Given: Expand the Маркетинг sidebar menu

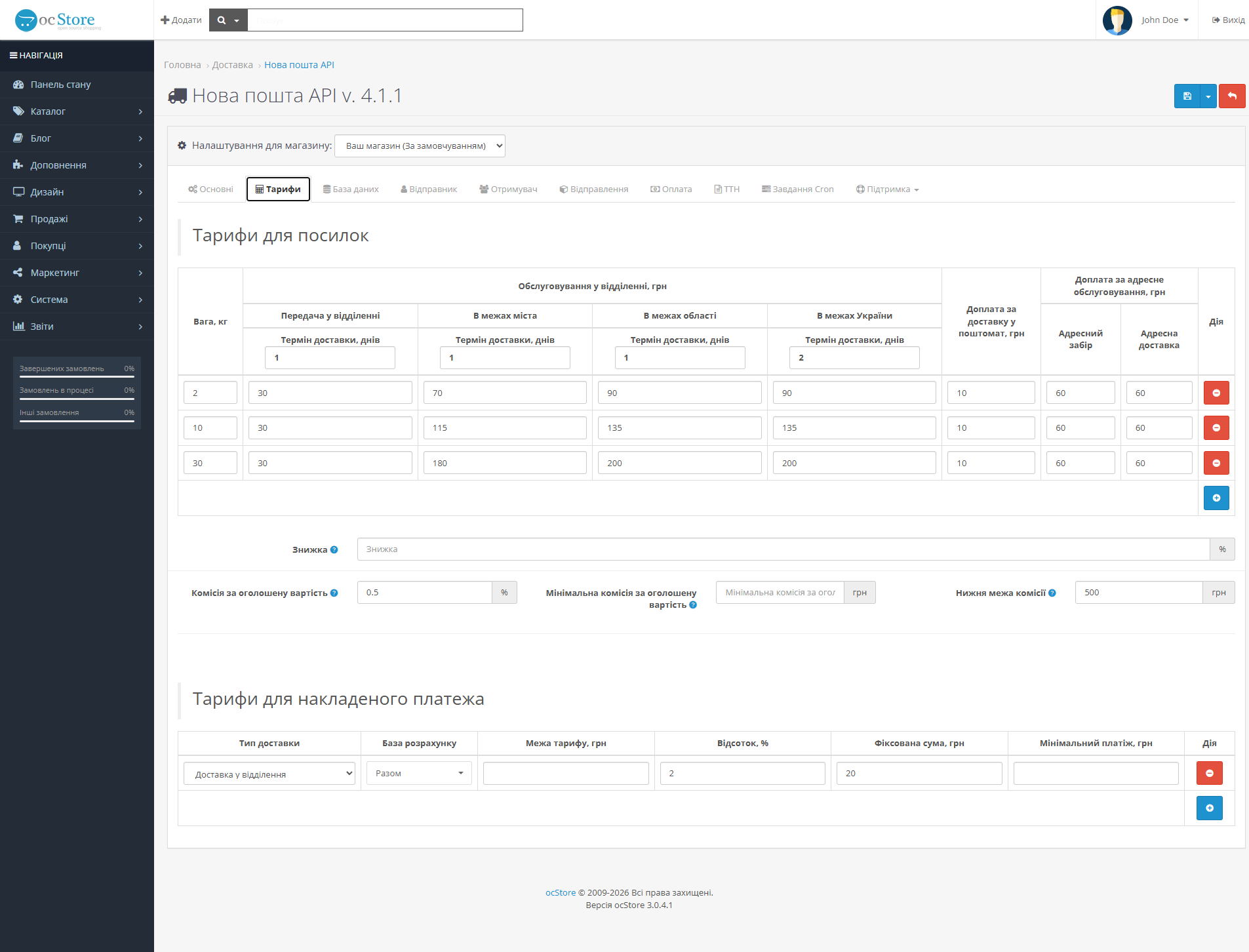Looking at the screenshot, I should click(77, 273).
